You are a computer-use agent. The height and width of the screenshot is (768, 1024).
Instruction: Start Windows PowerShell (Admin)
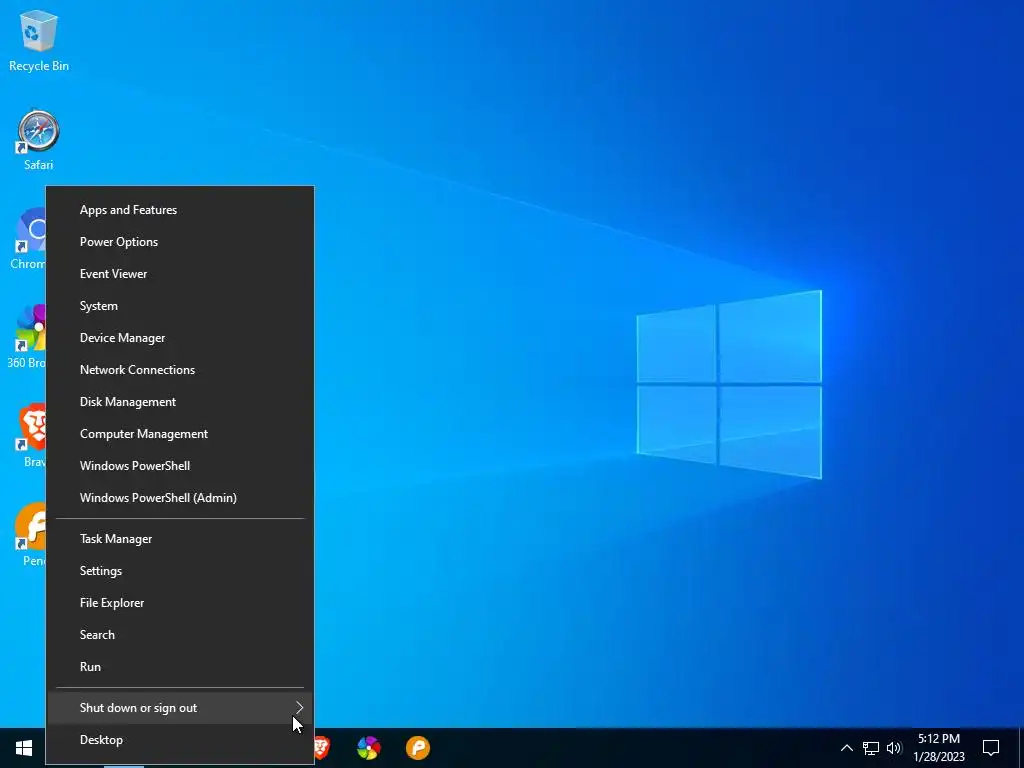click(180, 498)
